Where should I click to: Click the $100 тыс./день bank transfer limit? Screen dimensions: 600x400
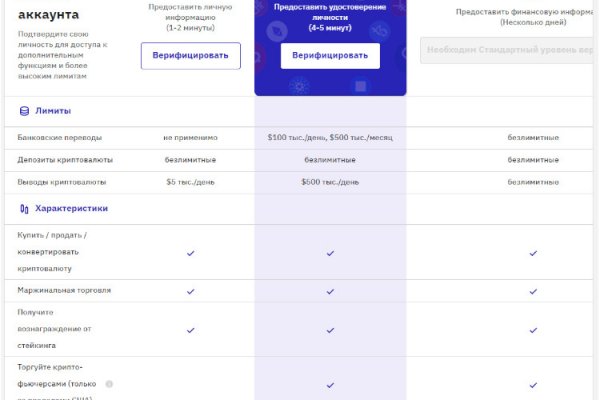330,137
